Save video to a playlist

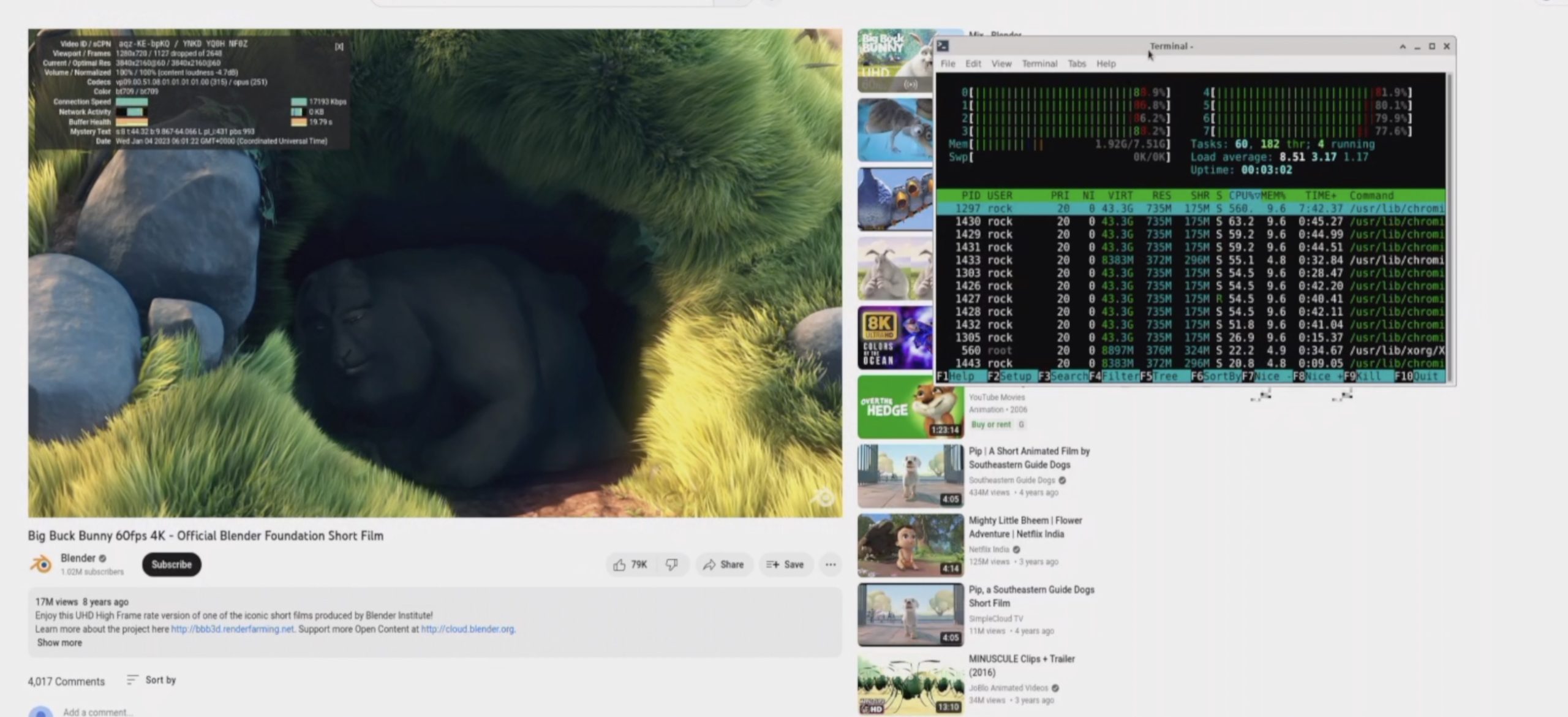point(785,564)
